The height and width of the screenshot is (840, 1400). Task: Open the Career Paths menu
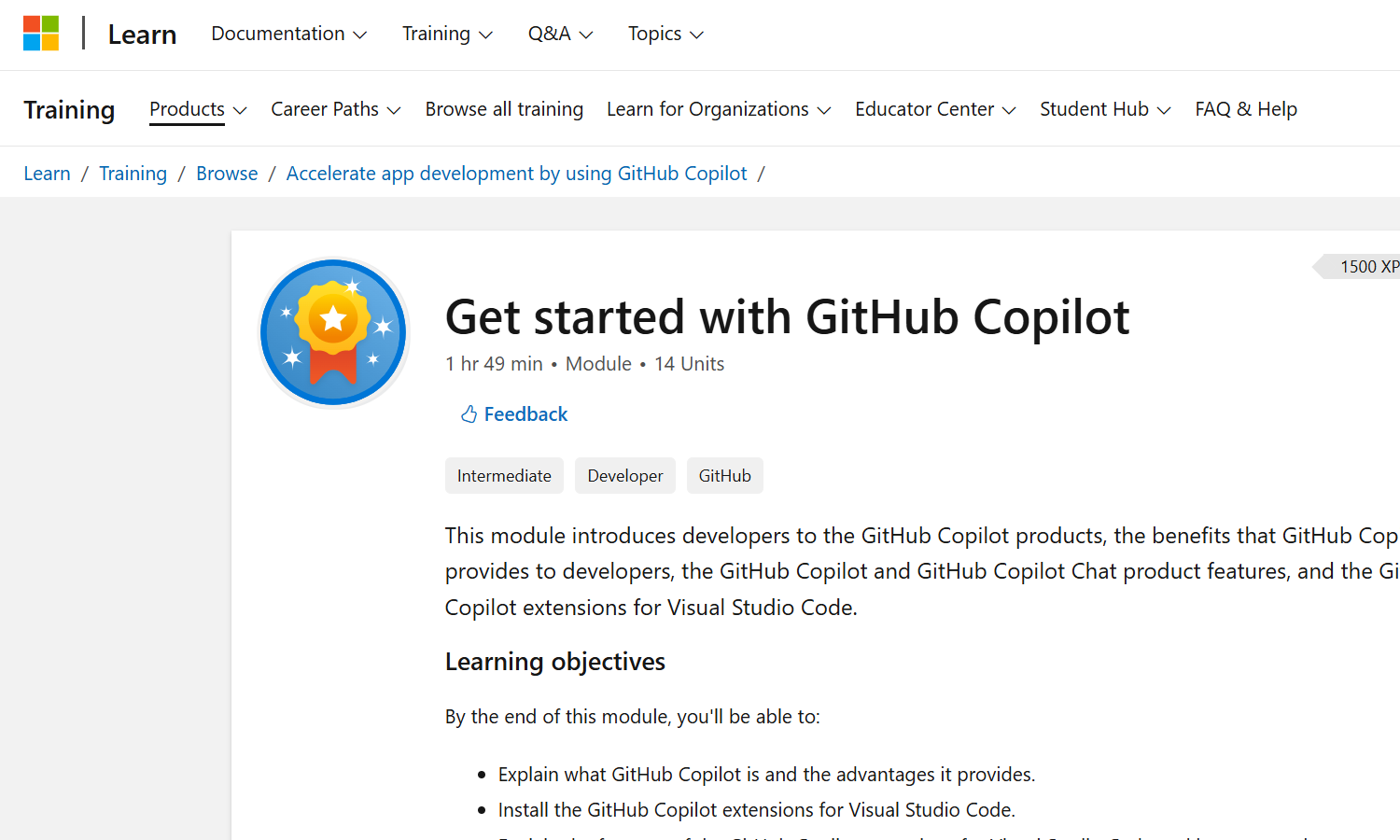335,109
